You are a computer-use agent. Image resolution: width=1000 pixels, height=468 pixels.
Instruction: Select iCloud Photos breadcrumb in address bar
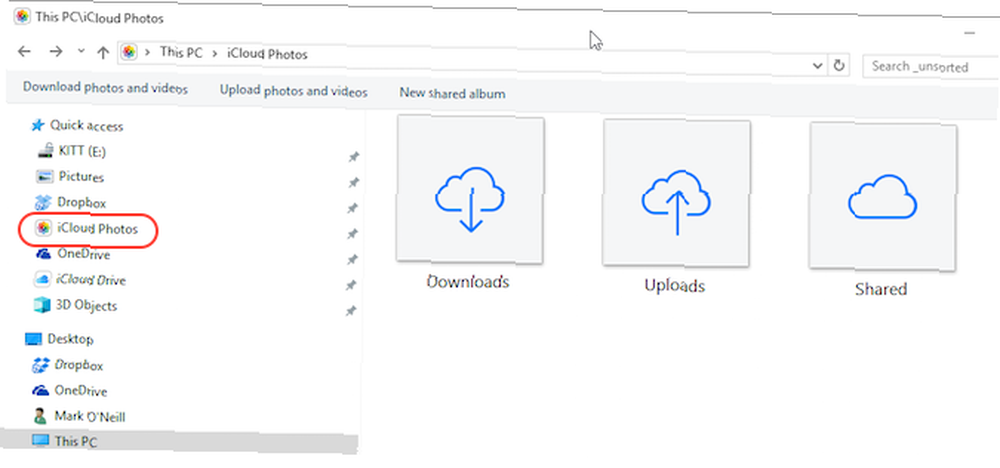click(x=267, y=54)
